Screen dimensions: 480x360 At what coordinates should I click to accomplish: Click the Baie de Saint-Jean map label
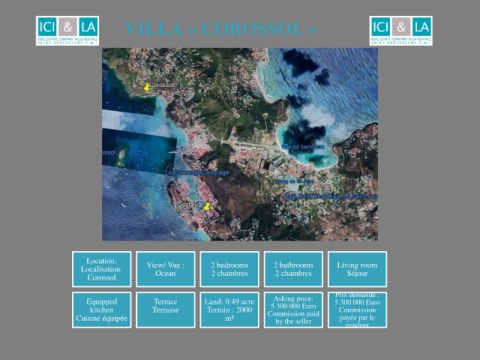(303, 147)
